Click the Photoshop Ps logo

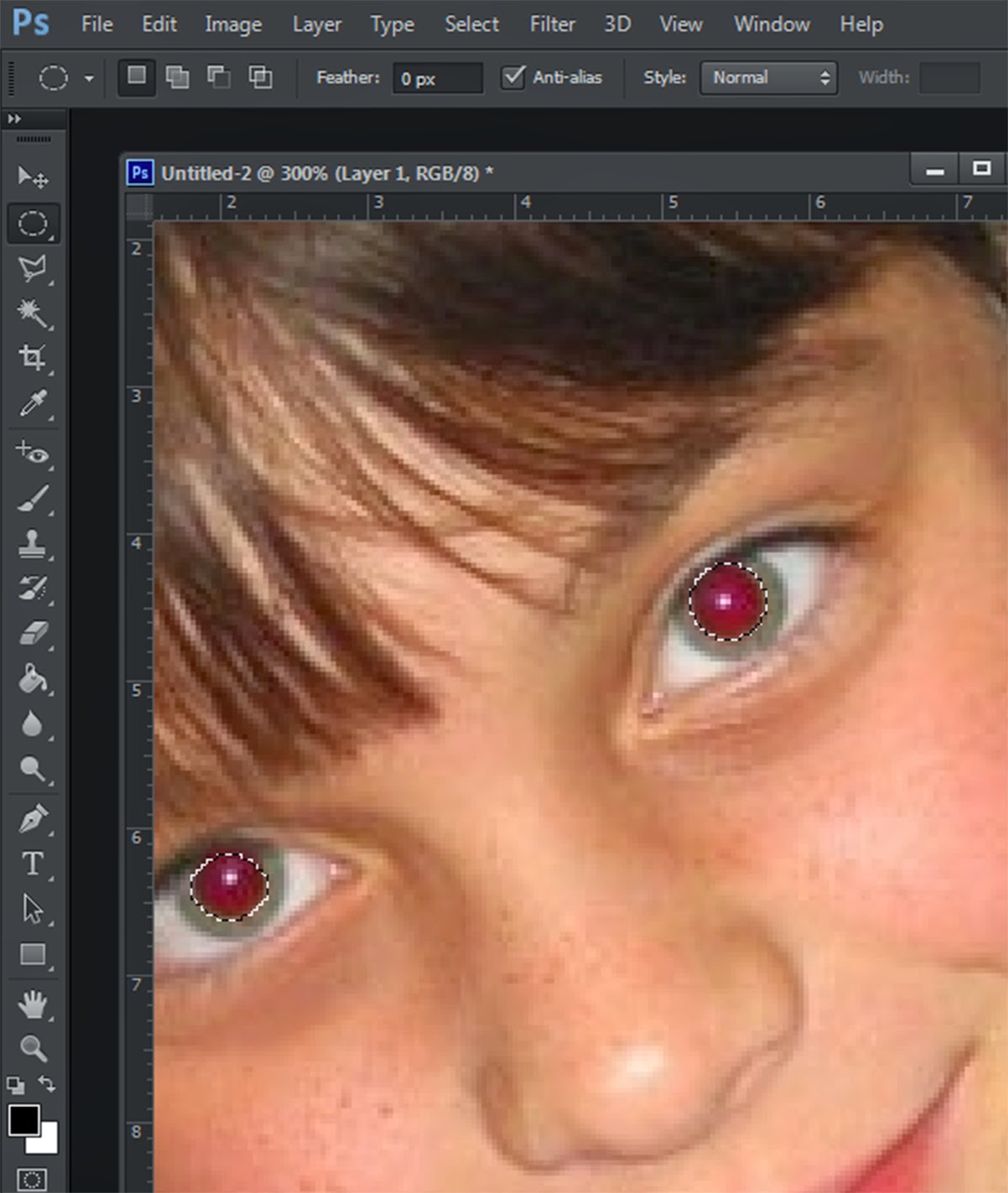pos(31,23)
